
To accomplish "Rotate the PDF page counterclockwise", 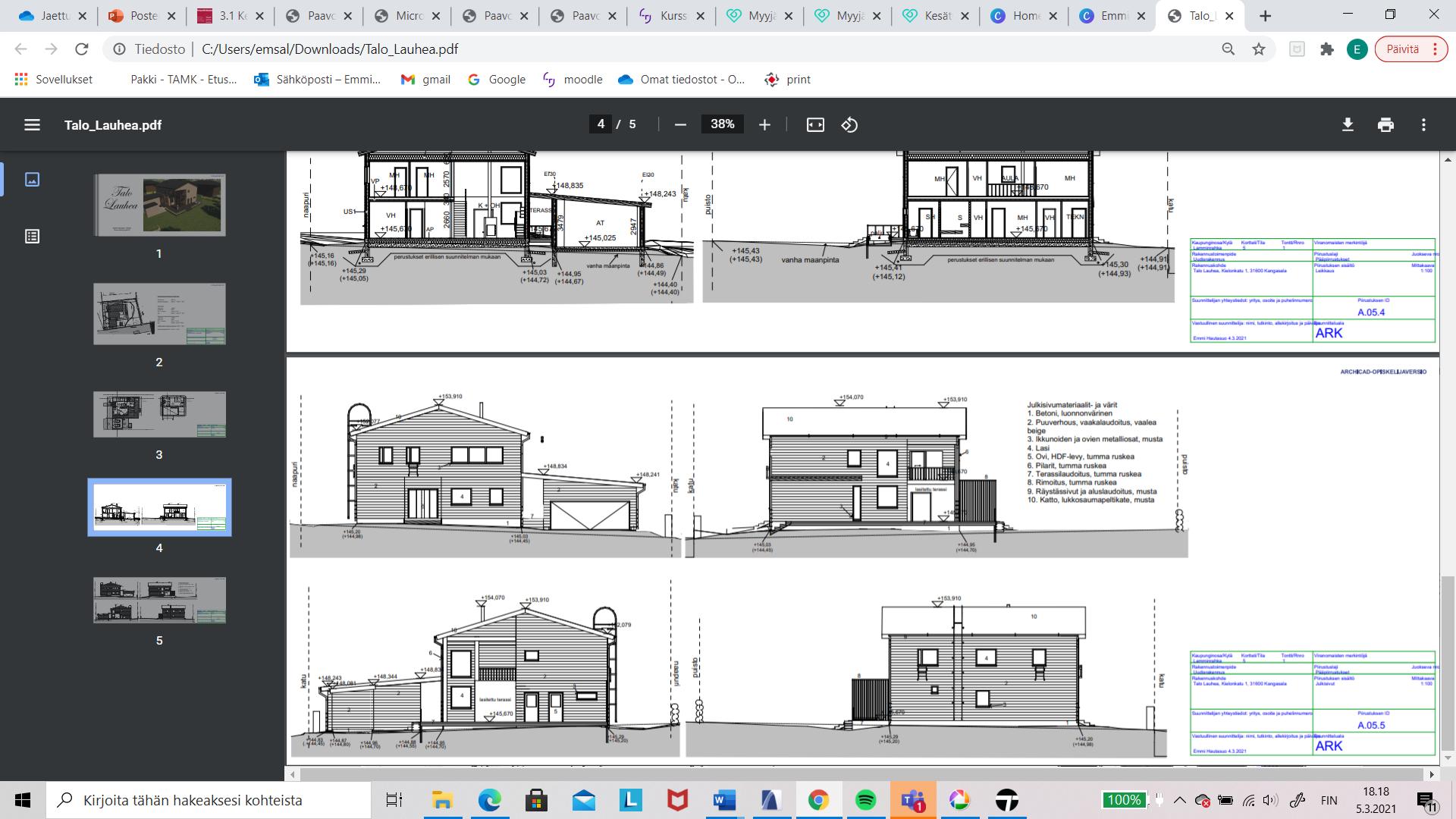I will point(849,125).
